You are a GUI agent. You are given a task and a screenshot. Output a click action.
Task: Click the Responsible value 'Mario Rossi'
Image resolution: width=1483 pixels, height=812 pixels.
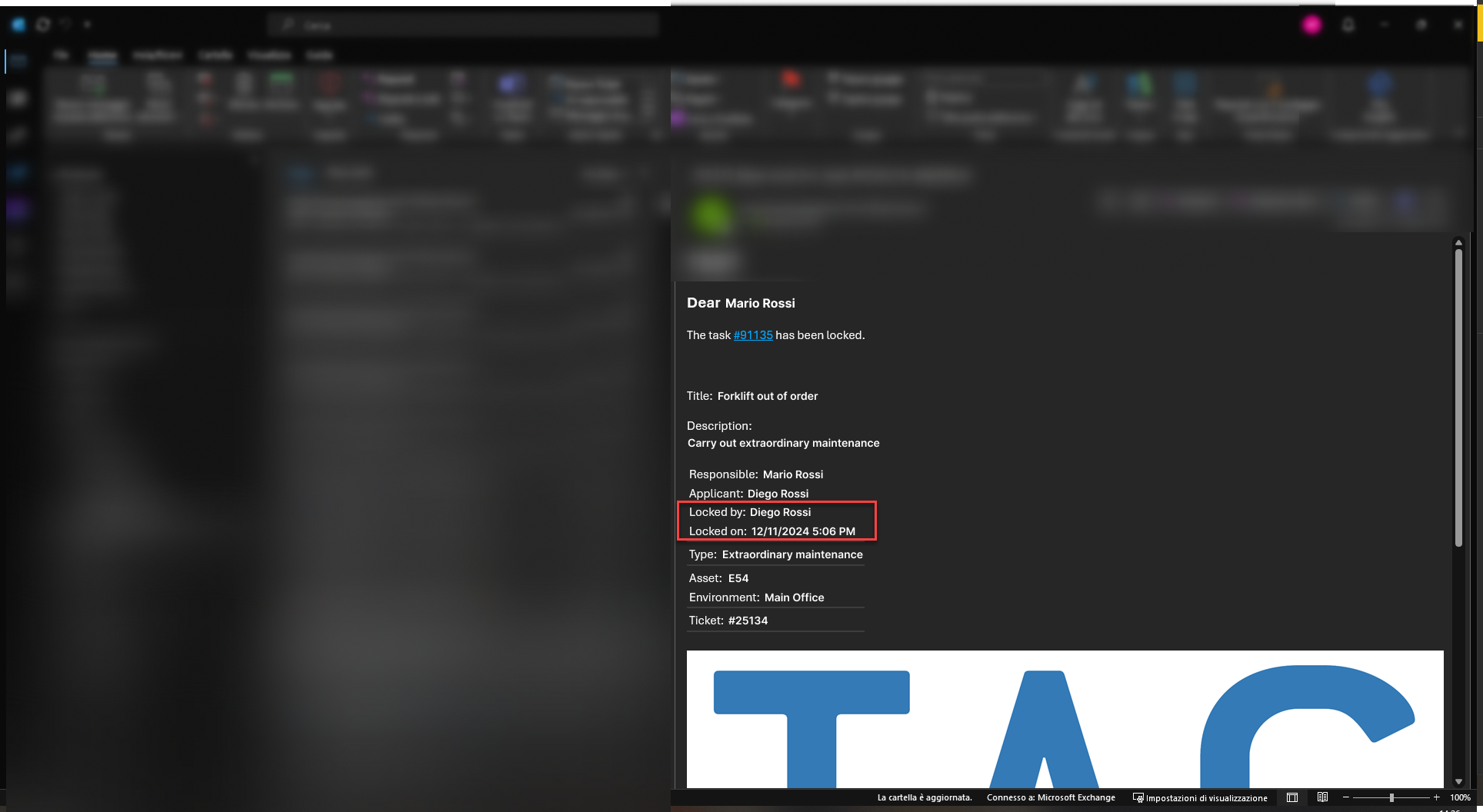click(x=793, y=474)
